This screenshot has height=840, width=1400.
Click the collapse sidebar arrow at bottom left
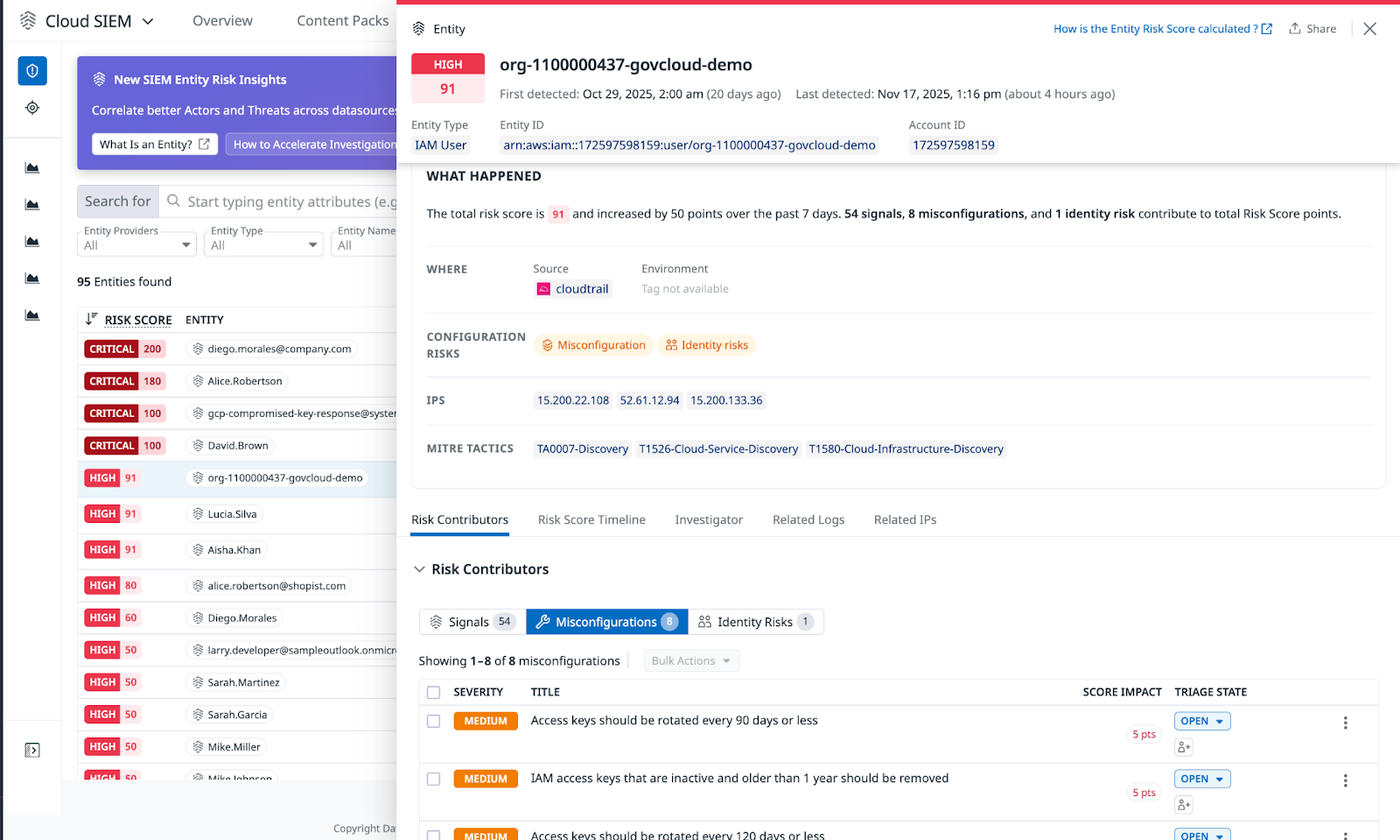pyautogui.click(x=33, y=748)
